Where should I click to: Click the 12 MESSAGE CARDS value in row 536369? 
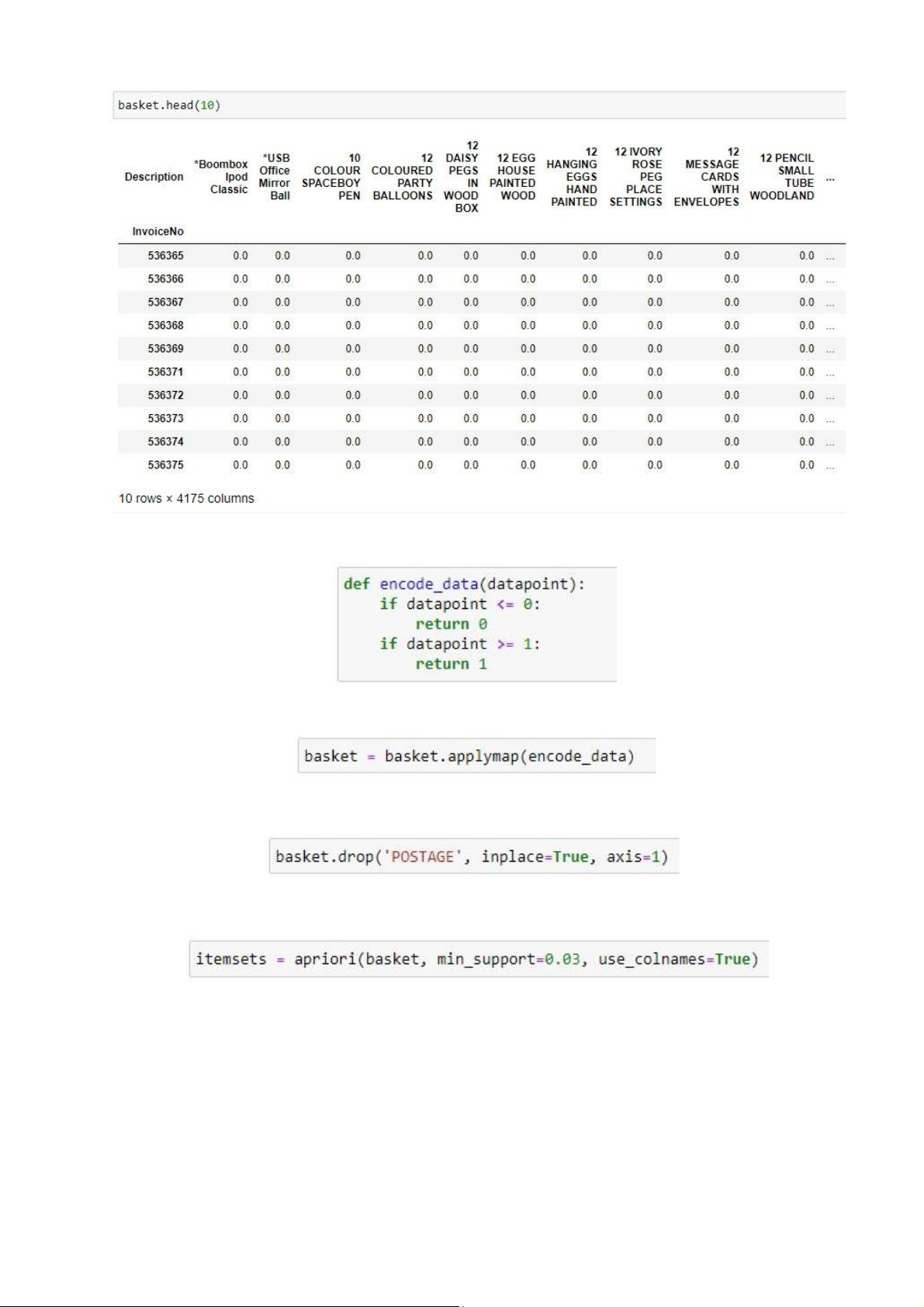click(x=732, y=348)
